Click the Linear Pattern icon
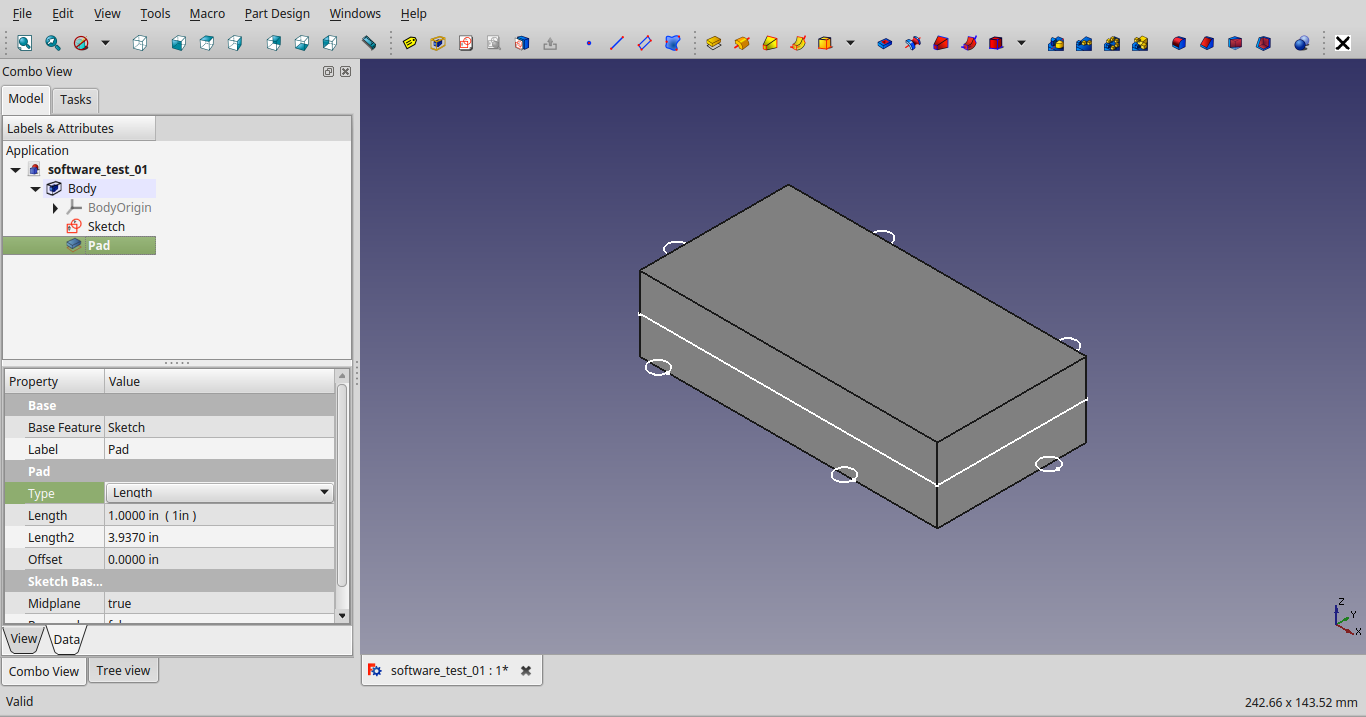 pos(1083,43)
